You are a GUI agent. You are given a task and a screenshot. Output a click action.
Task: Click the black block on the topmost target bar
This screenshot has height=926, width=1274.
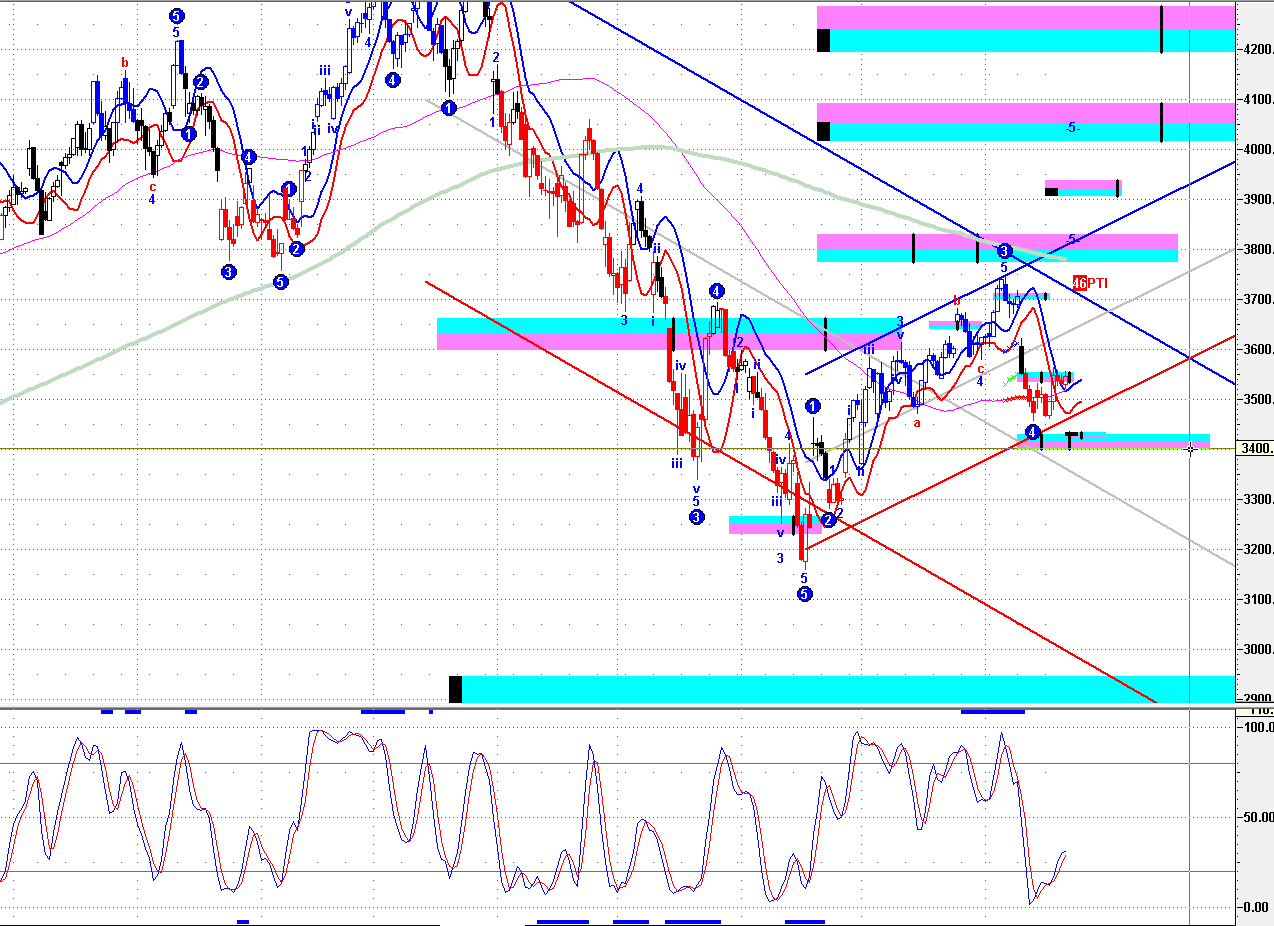(823, 40)
